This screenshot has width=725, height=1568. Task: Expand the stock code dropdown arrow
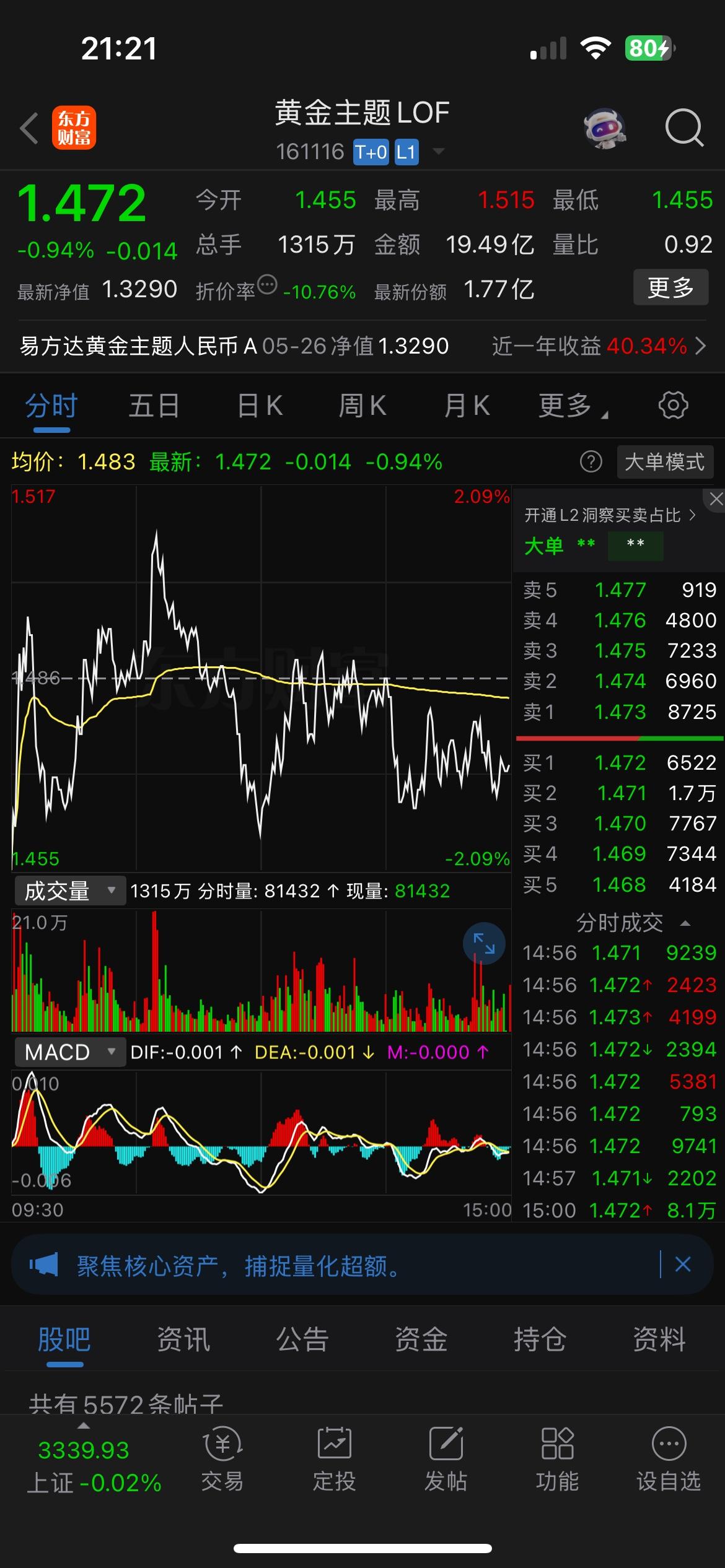click(438, 151)
